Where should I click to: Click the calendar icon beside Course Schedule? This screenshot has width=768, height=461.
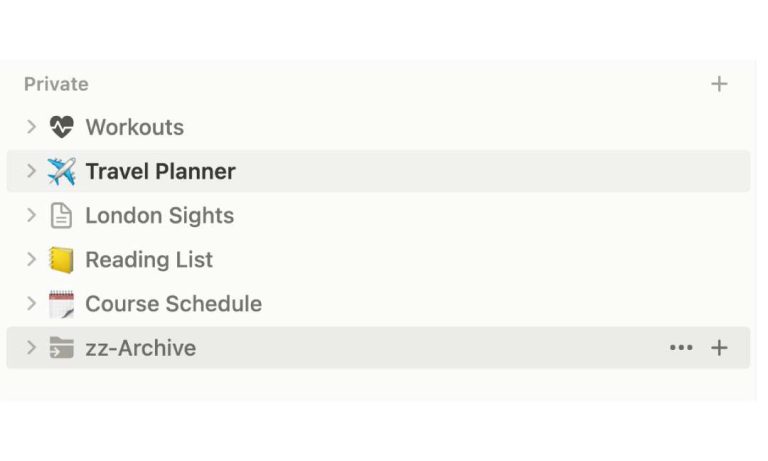click(x=61, y=304)
